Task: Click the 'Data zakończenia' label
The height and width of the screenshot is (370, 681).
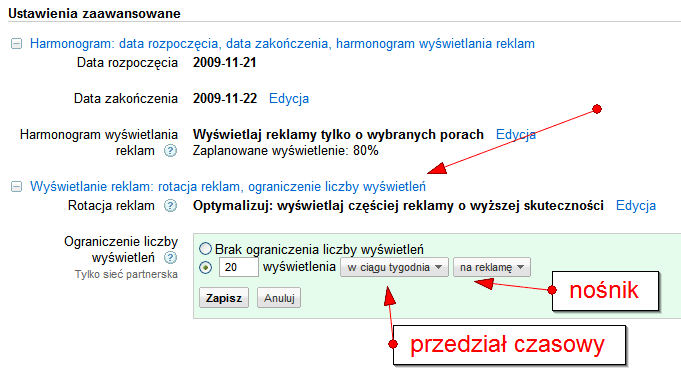Action: [126, 99]
